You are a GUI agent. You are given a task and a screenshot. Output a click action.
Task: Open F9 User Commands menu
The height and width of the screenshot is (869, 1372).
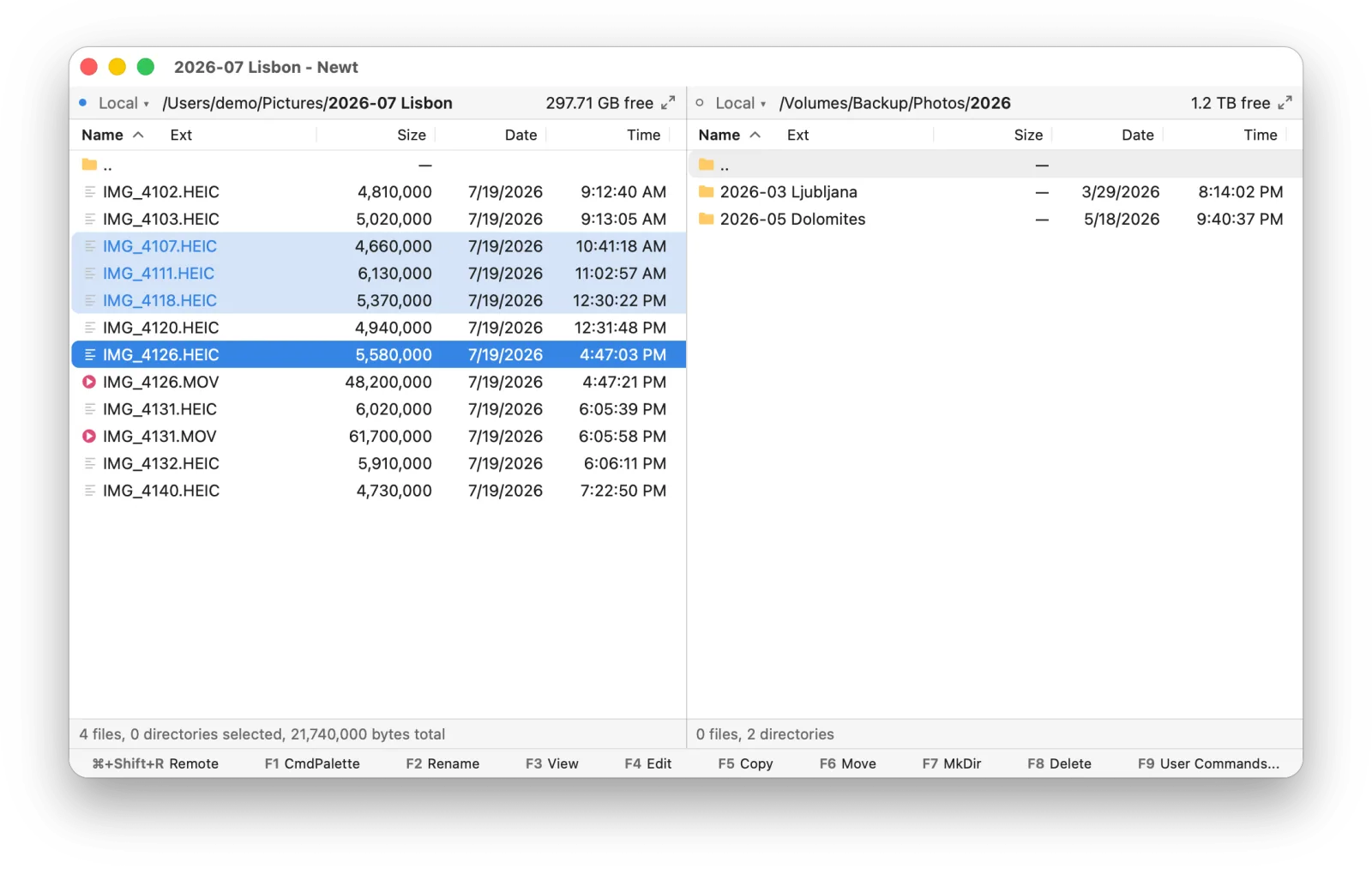click(1208, 763)
